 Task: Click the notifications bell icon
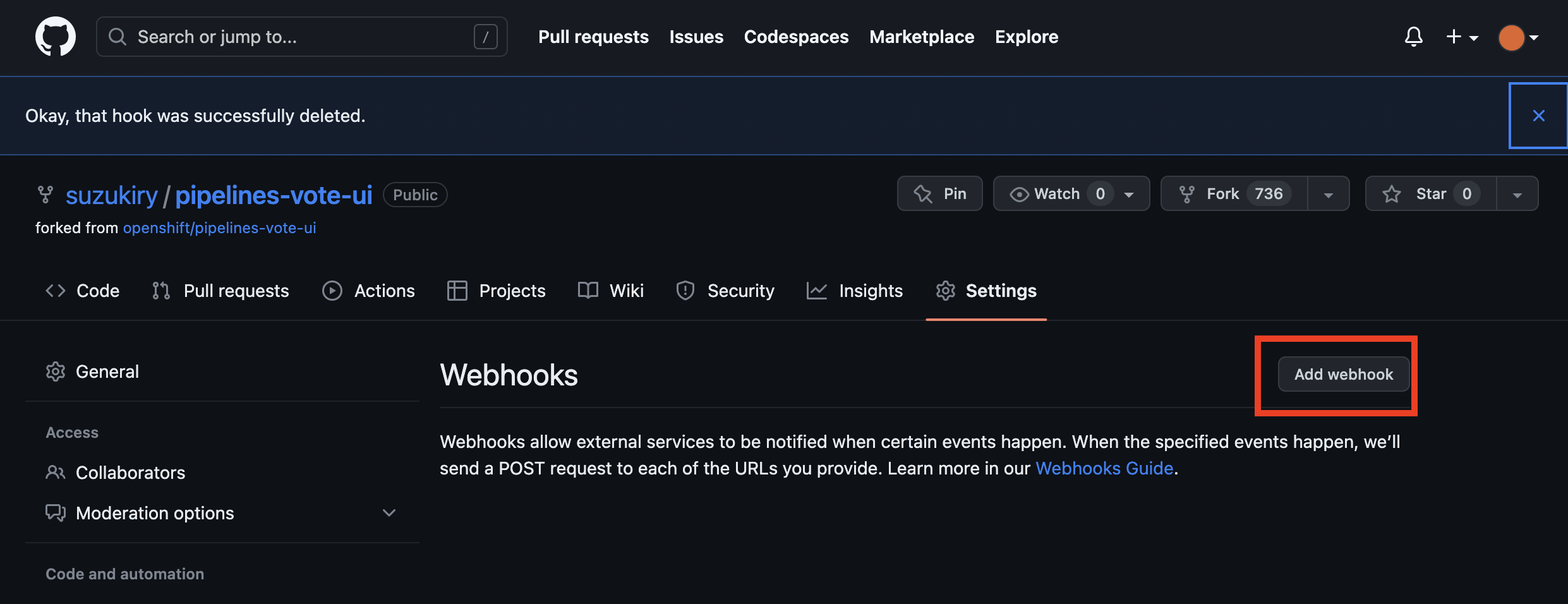1413,37
